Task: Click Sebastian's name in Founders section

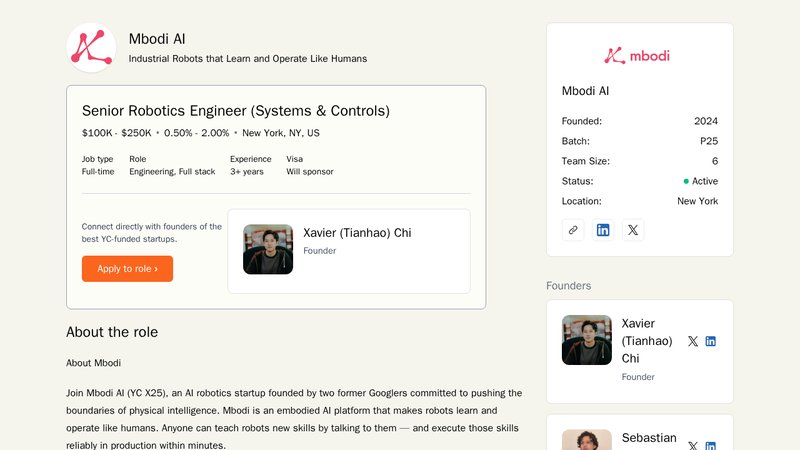Action: coord(649,438)
